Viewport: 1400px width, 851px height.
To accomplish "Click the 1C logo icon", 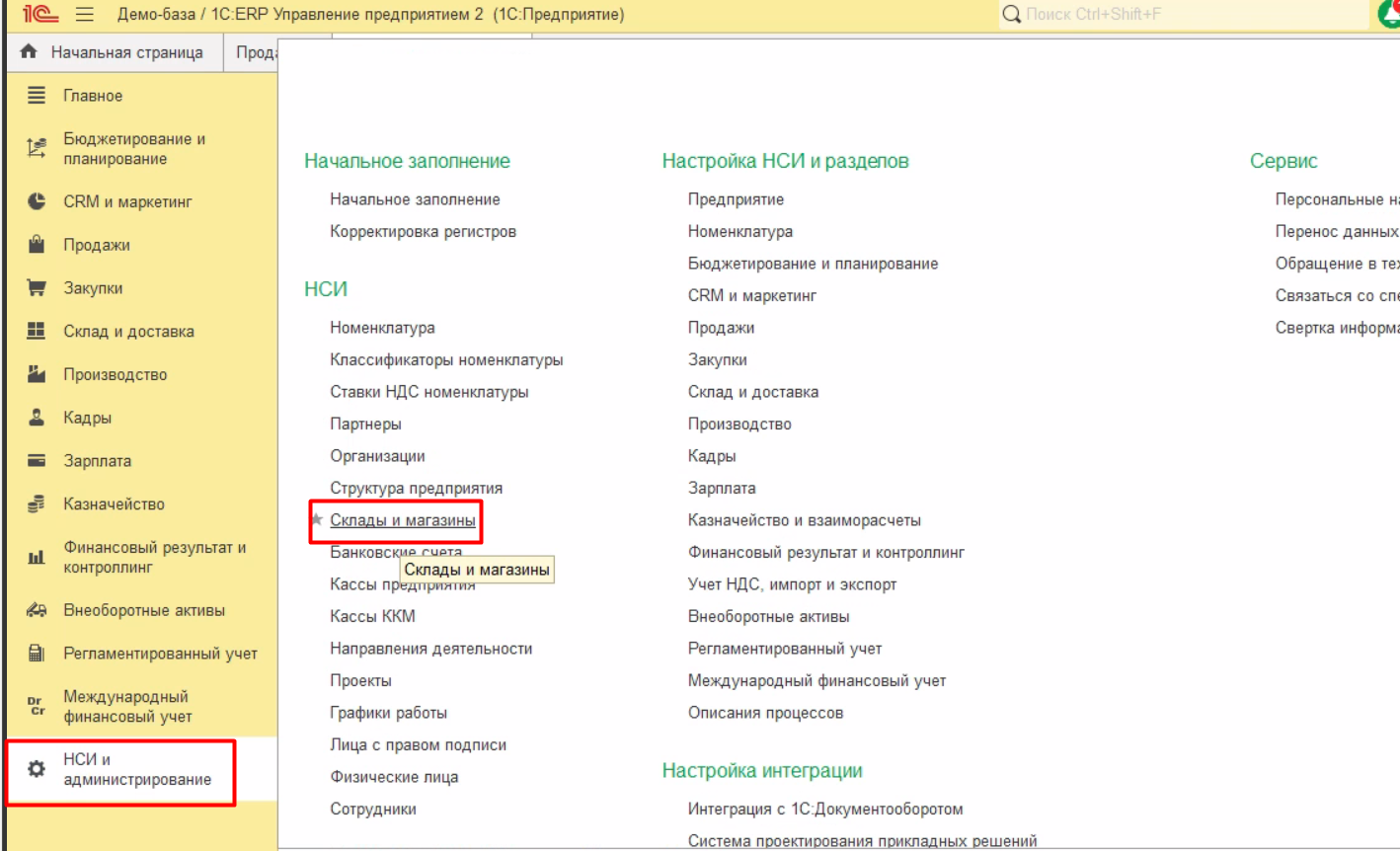I will tap(39, 15).
